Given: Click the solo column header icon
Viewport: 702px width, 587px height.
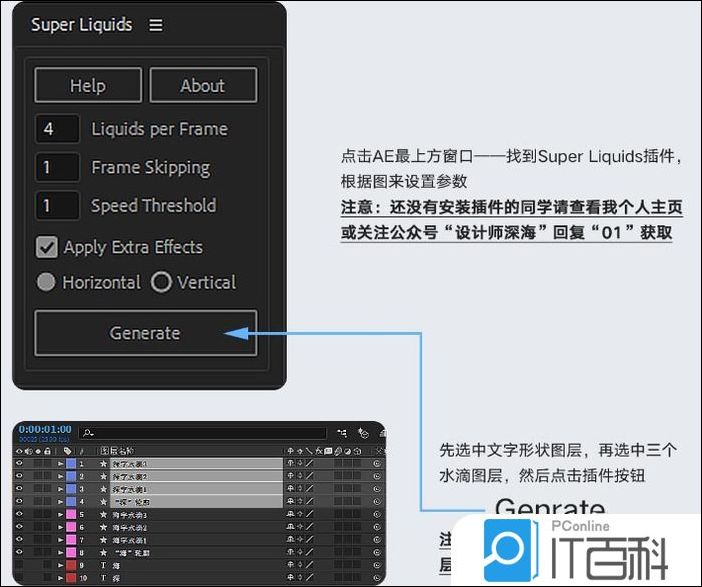Looking at the screenshot, I should point(38,451).
